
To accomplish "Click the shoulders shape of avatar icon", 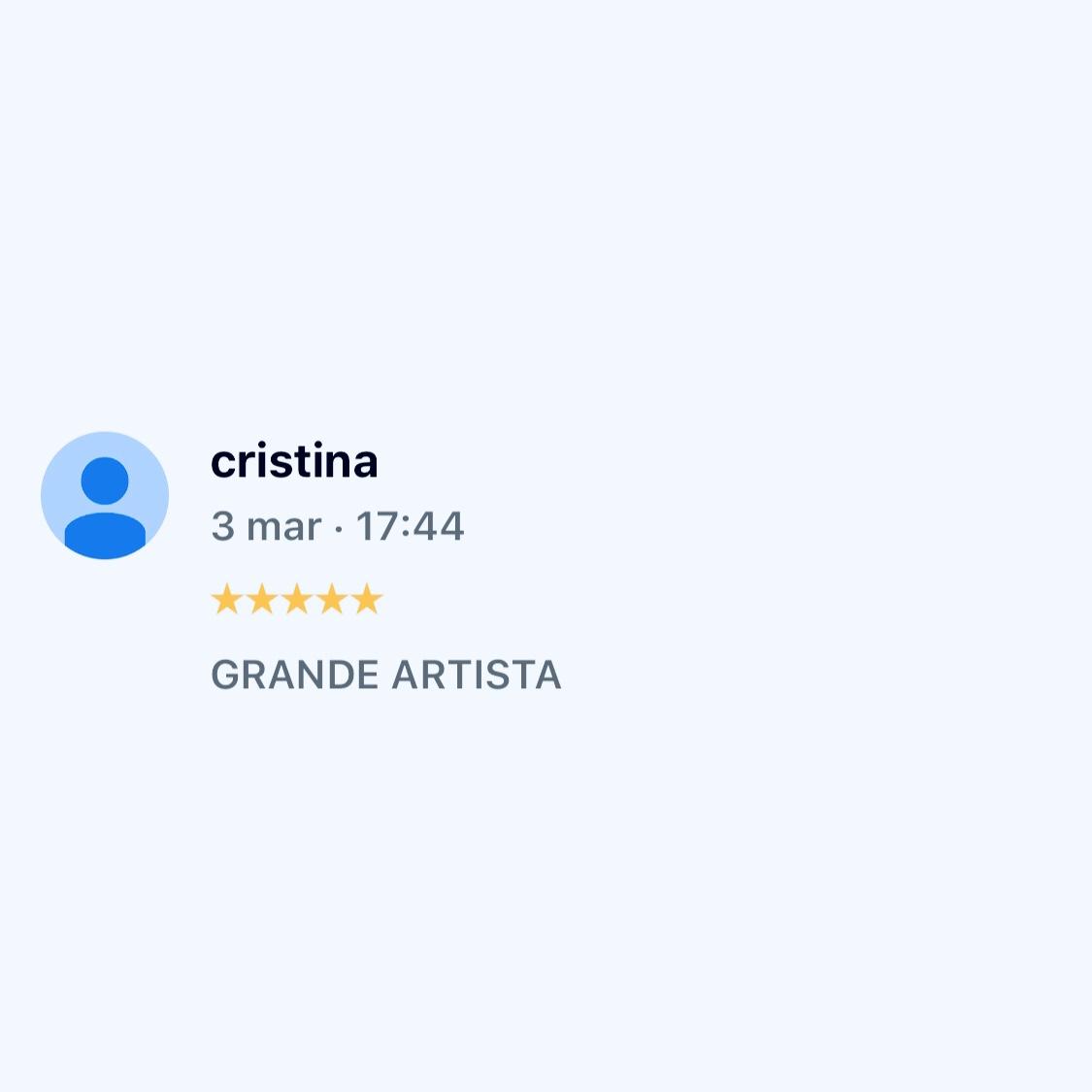I will pyautogui.click(x=105, y=536).
